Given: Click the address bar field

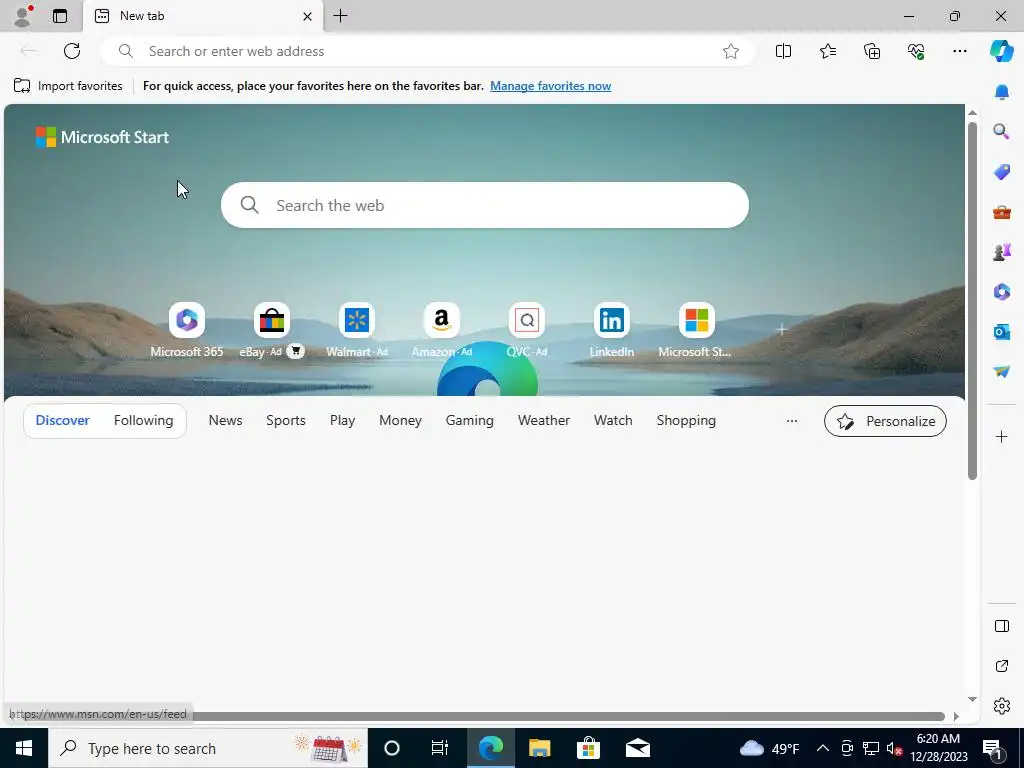Looking at the screenshot, I should pyautogui.click(x=428, y=51).
